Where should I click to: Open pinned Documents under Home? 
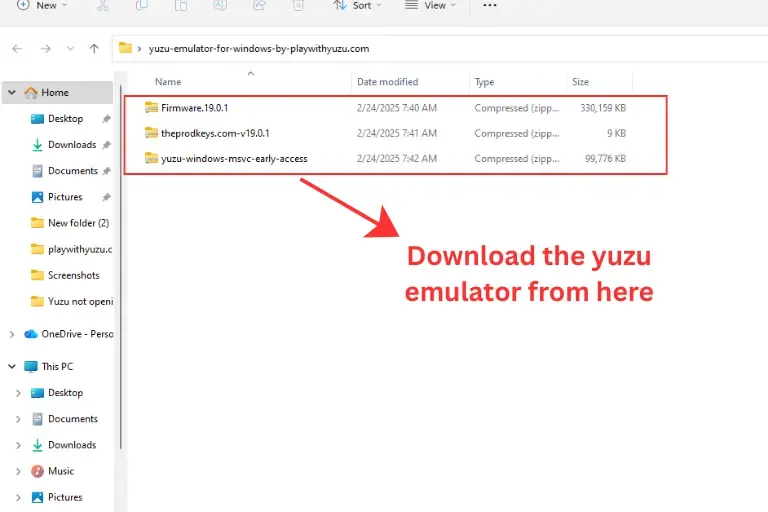(72, 171)
